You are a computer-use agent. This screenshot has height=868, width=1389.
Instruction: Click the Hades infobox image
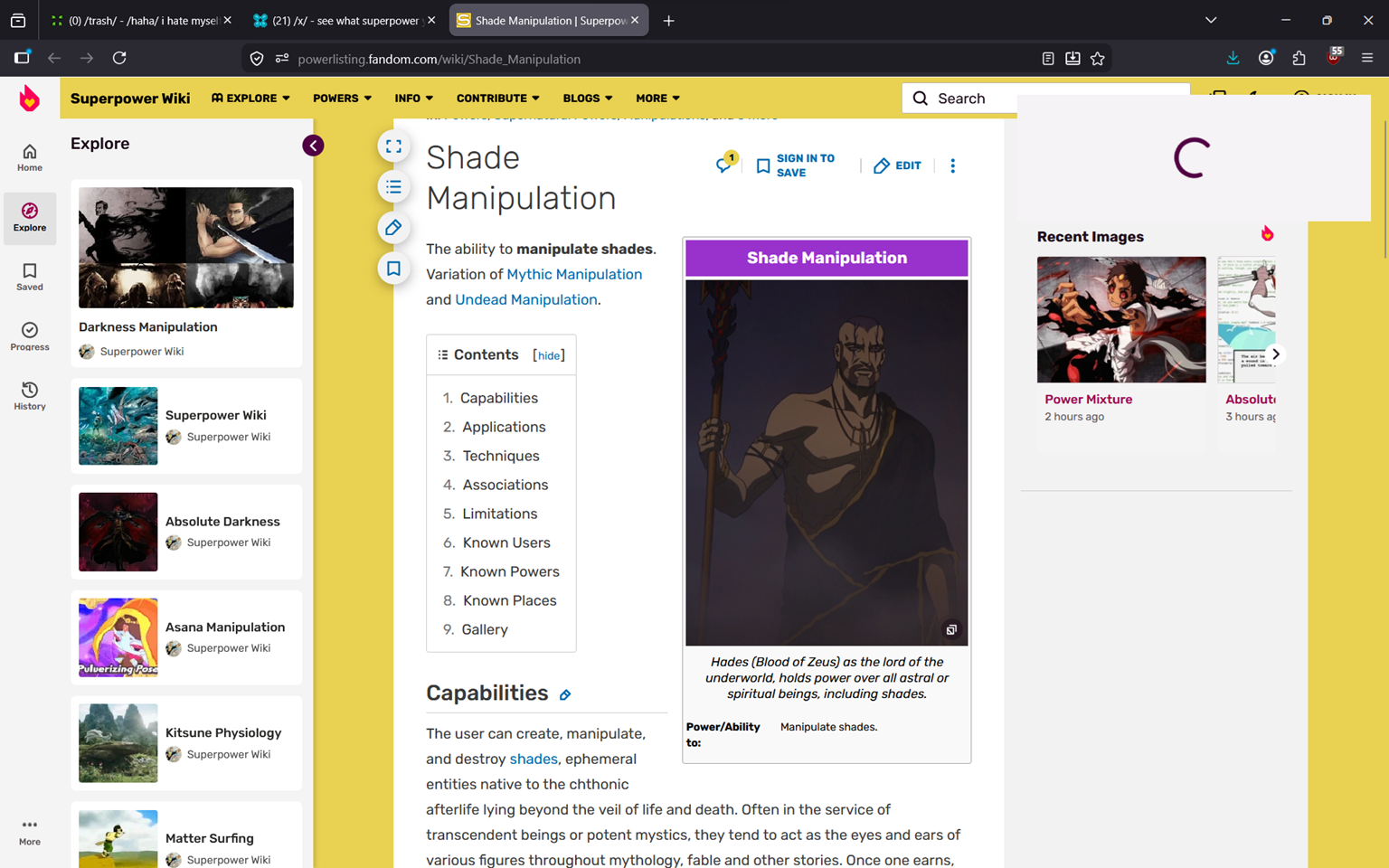pos(827,462)
